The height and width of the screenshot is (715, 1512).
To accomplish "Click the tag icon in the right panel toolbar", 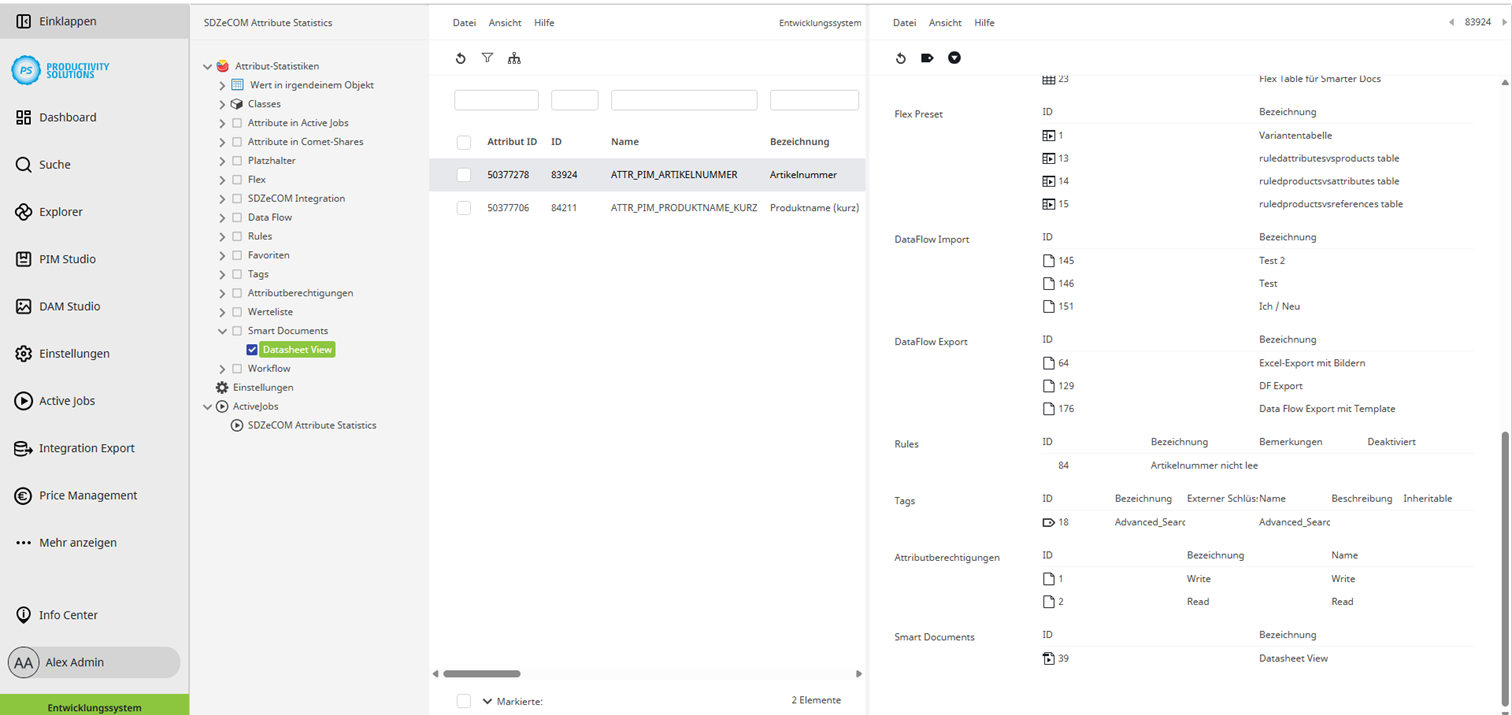I will [927, 58].
